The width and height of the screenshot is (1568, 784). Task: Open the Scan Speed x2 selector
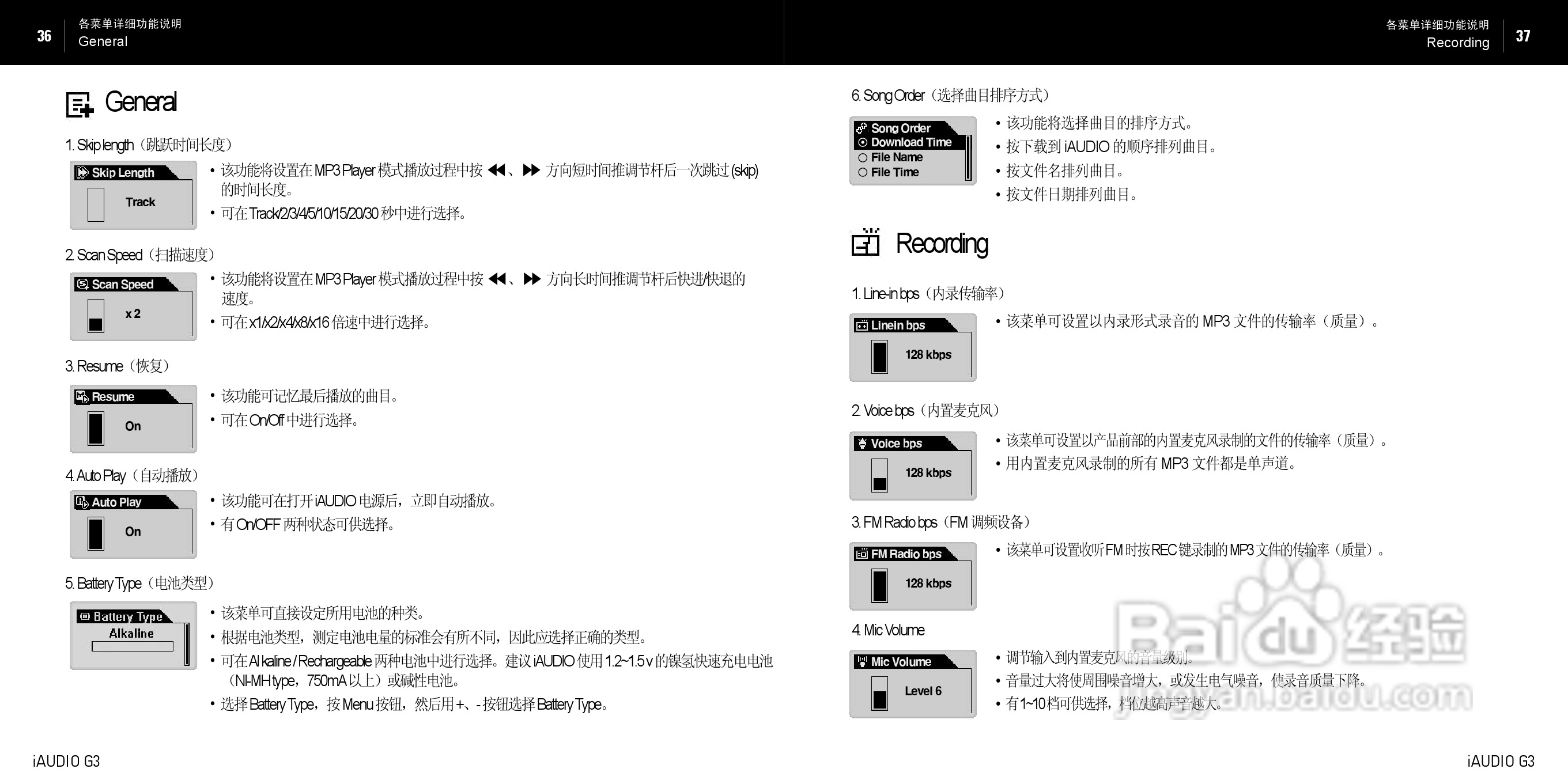point(134,314)
